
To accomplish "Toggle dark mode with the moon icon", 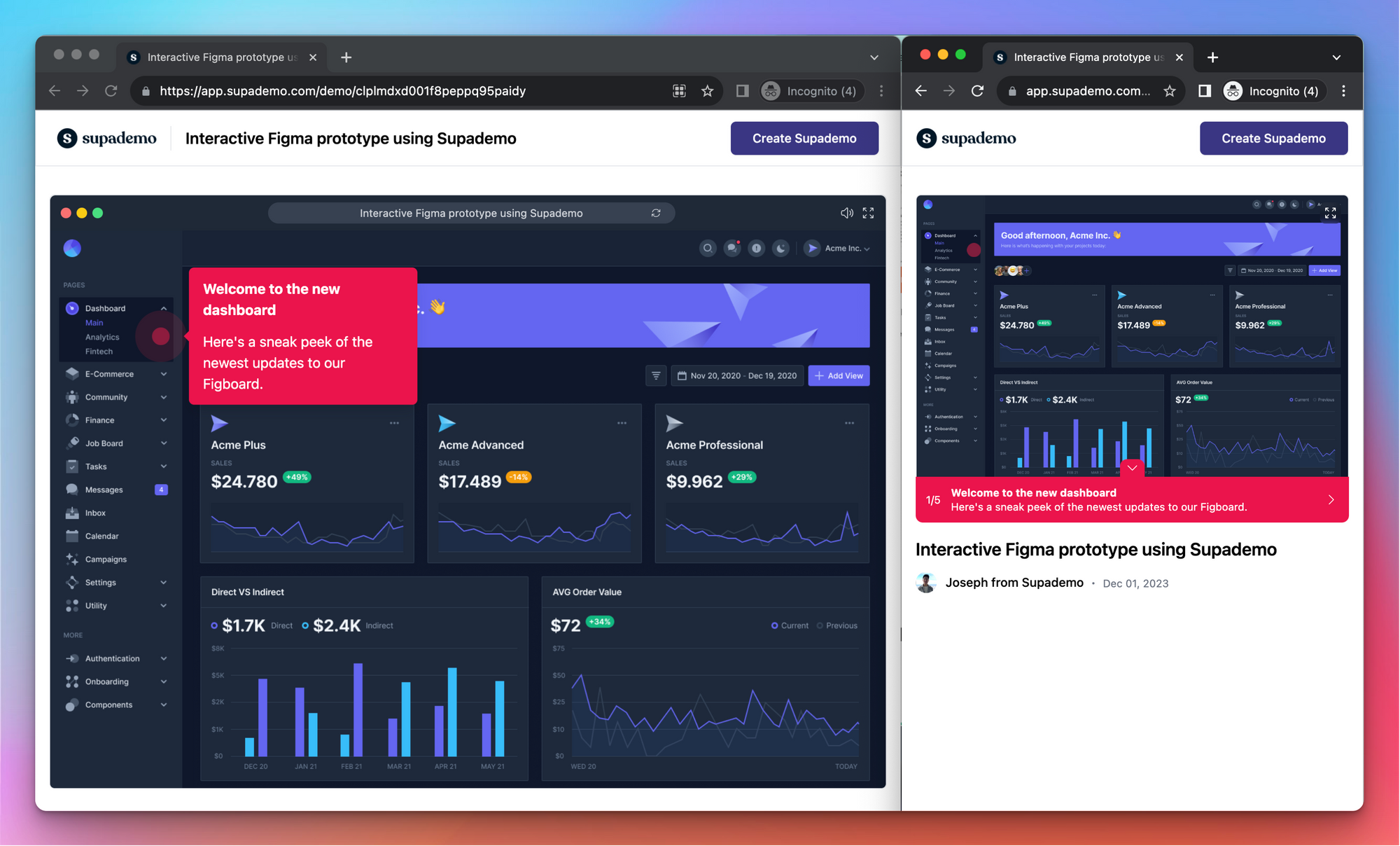I will point(780,248).
